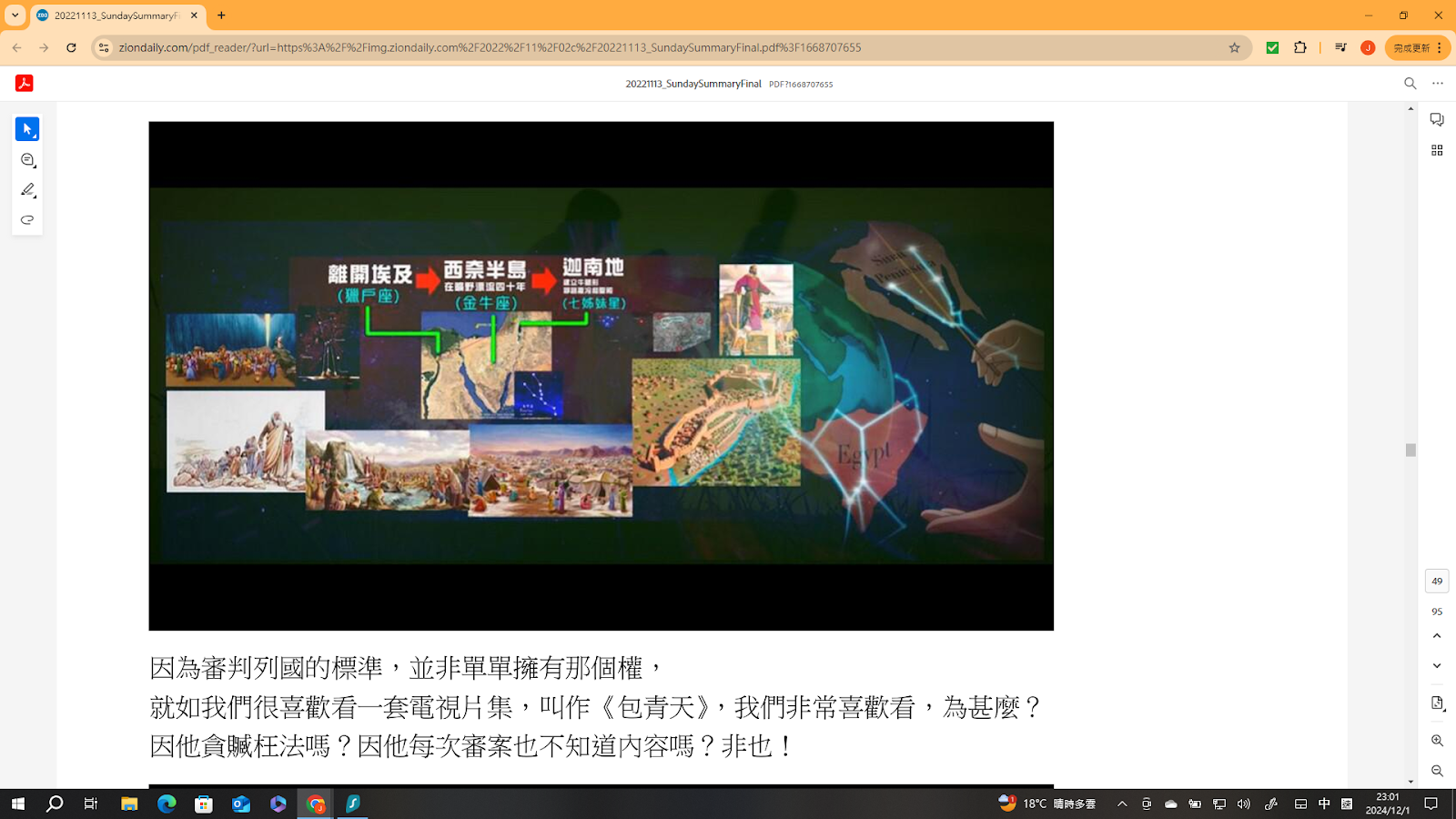
Task: Select the 20221113_SundaySummary tab
Action: (x=116, y=15)
